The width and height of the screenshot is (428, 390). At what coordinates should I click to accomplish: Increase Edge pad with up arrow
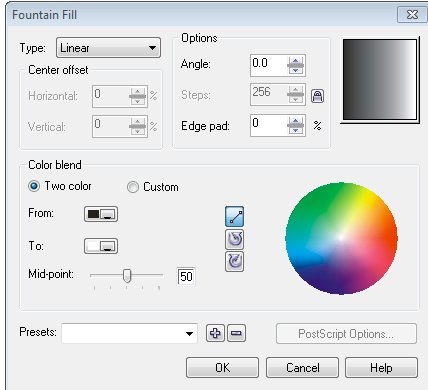click(295, 121)
